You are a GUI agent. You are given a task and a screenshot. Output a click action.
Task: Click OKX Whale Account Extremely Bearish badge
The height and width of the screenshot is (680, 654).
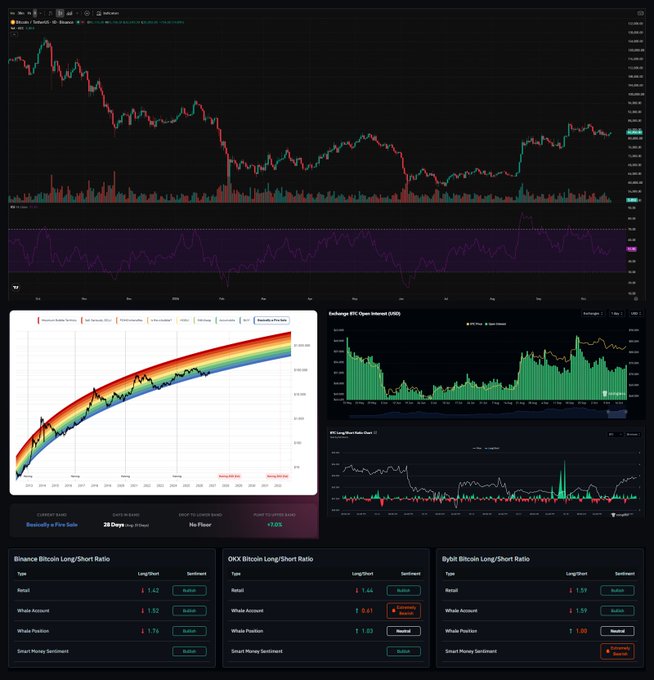coord(403,611)
